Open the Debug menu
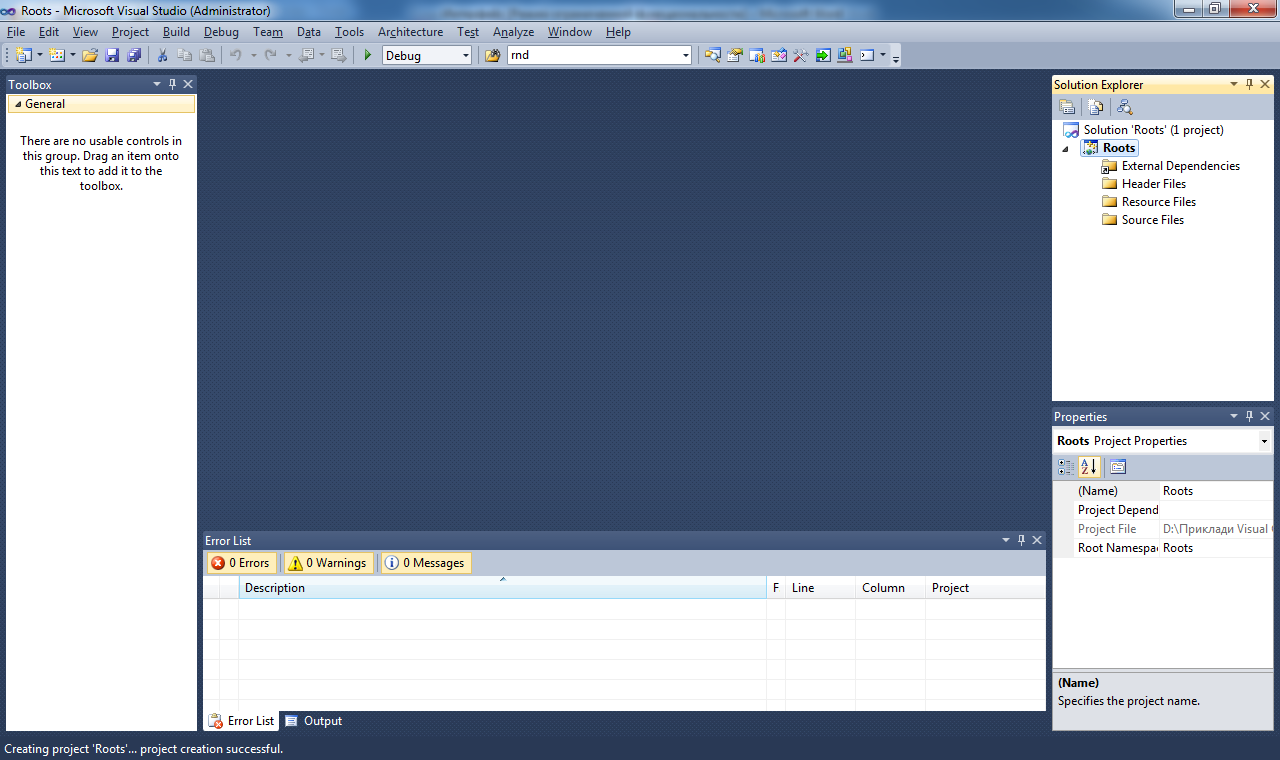This screenshot has width=1280, height=760. point(221,32)
